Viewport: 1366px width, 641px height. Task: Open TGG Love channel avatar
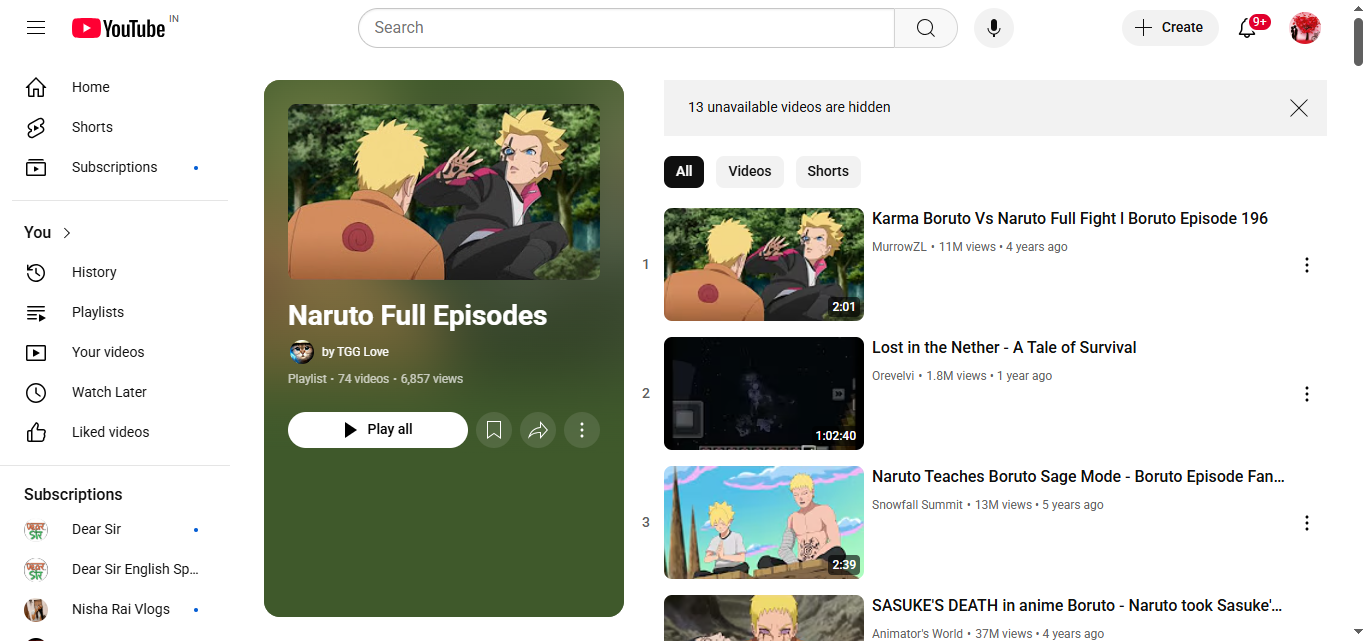pyautogui.click(x=301, y=352)
